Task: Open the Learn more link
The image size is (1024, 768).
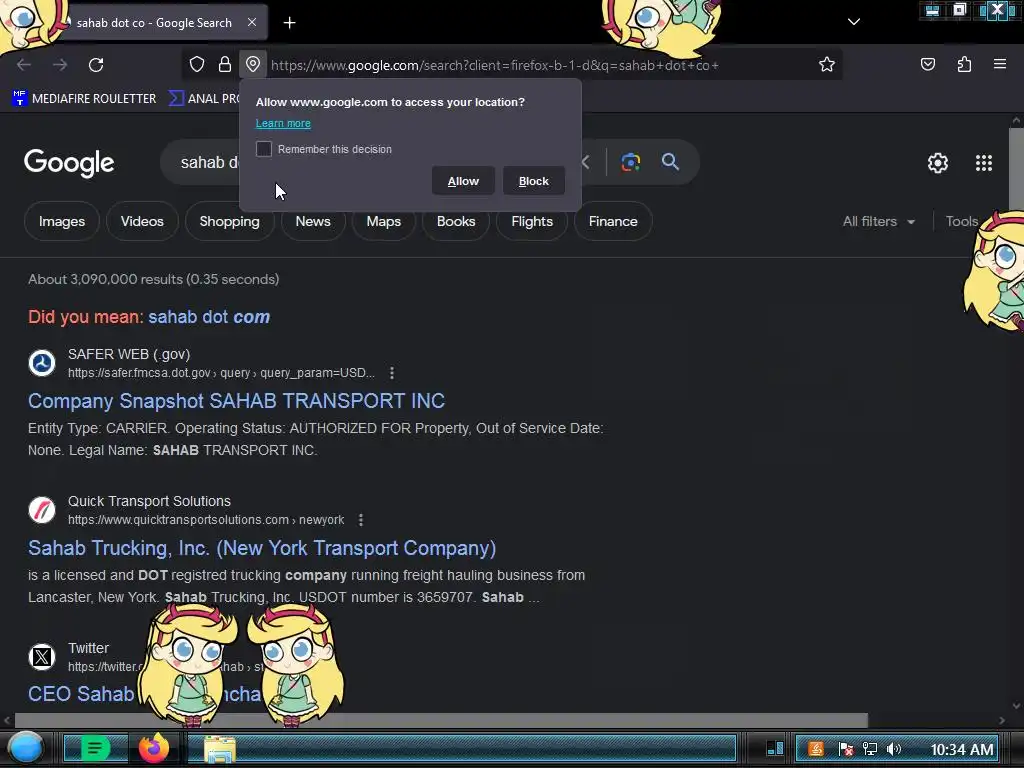Action: [x=283, y=123]
